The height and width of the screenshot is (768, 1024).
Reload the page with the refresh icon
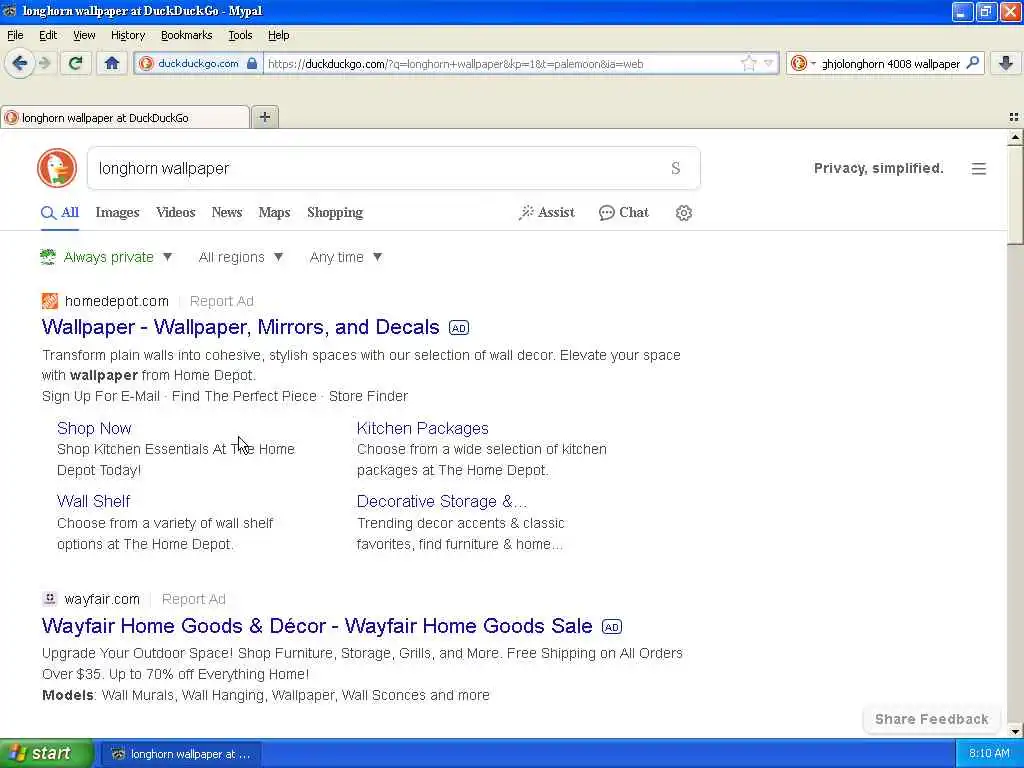[76, 63]
